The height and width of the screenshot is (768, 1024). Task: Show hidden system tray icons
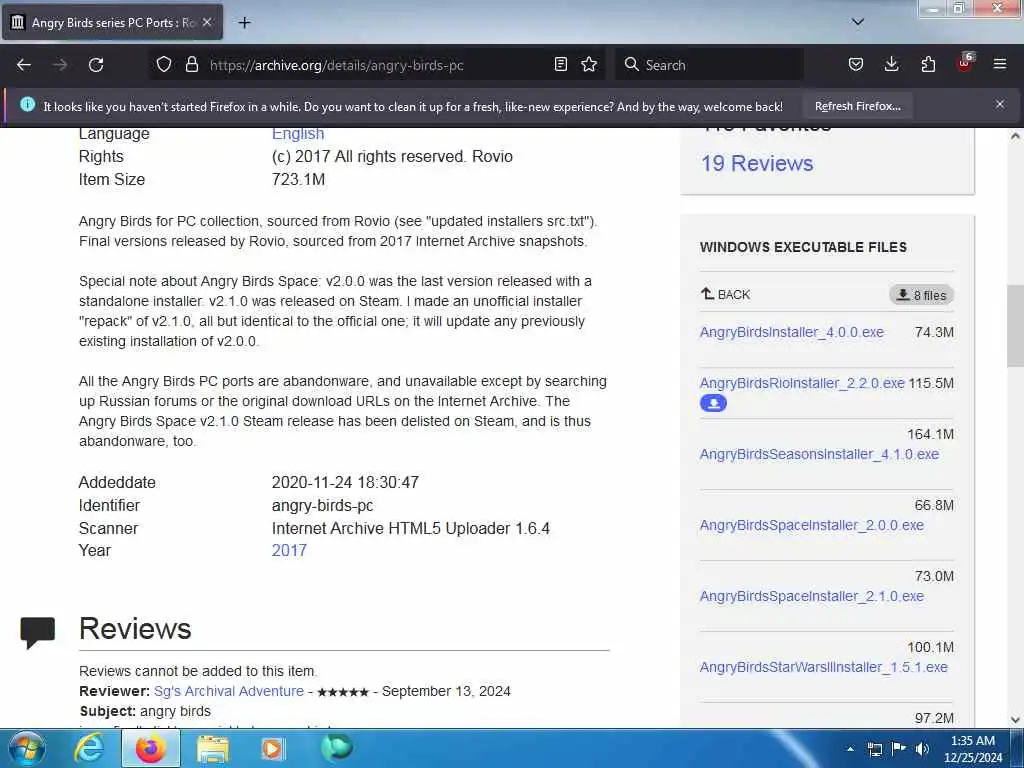850,749
